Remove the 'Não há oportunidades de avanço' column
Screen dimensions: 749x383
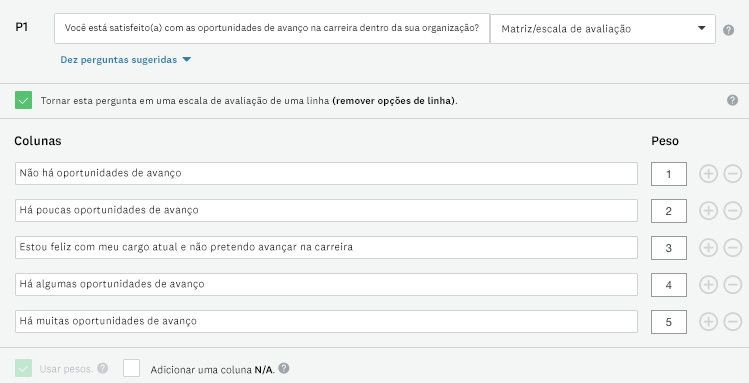[732, 174]
